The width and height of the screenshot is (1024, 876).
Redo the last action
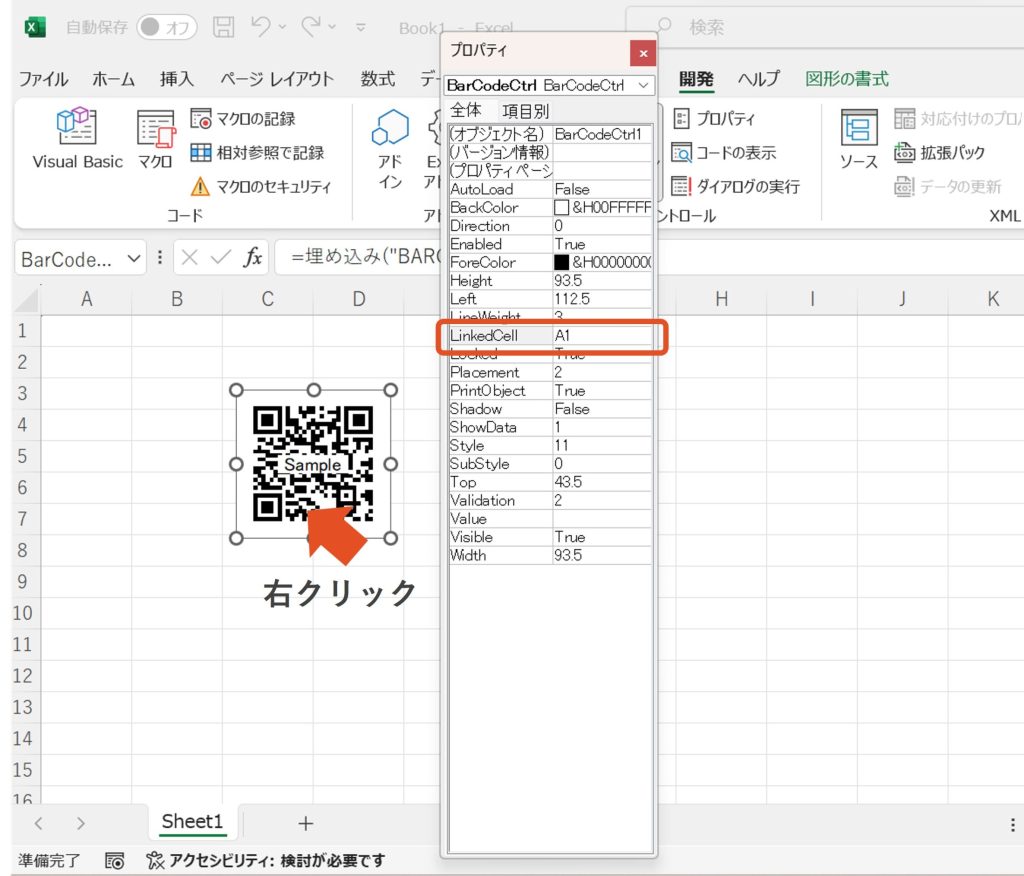pos(311,27)
